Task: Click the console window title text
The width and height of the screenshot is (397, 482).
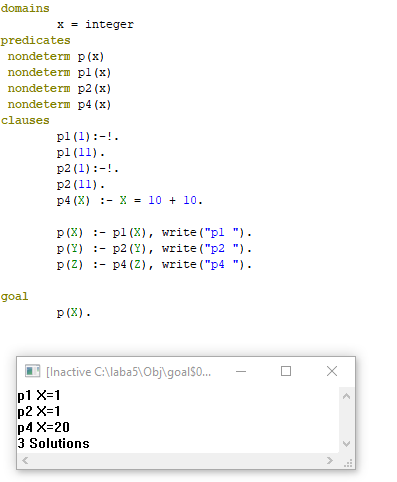Action: coord(128,372)
